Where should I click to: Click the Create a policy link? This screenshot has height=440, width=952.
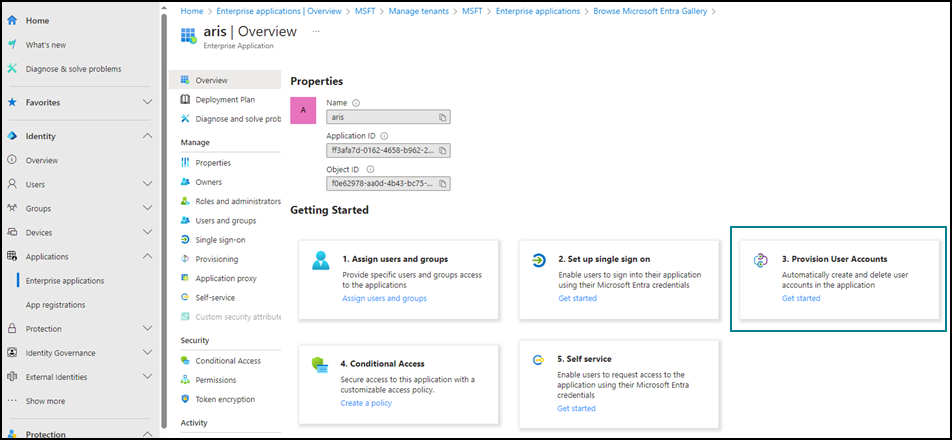click(366, 403)
